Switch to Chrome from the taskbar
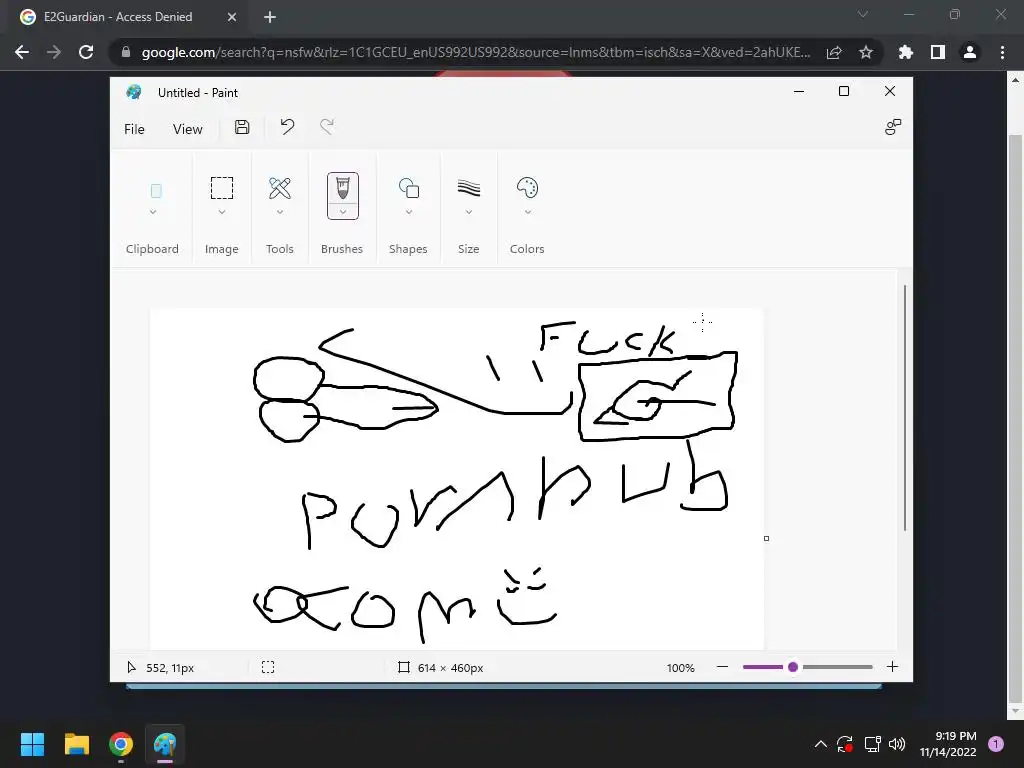Viewport: 1024px width, 768px height. pyautogui.click(x=121, y=744)
